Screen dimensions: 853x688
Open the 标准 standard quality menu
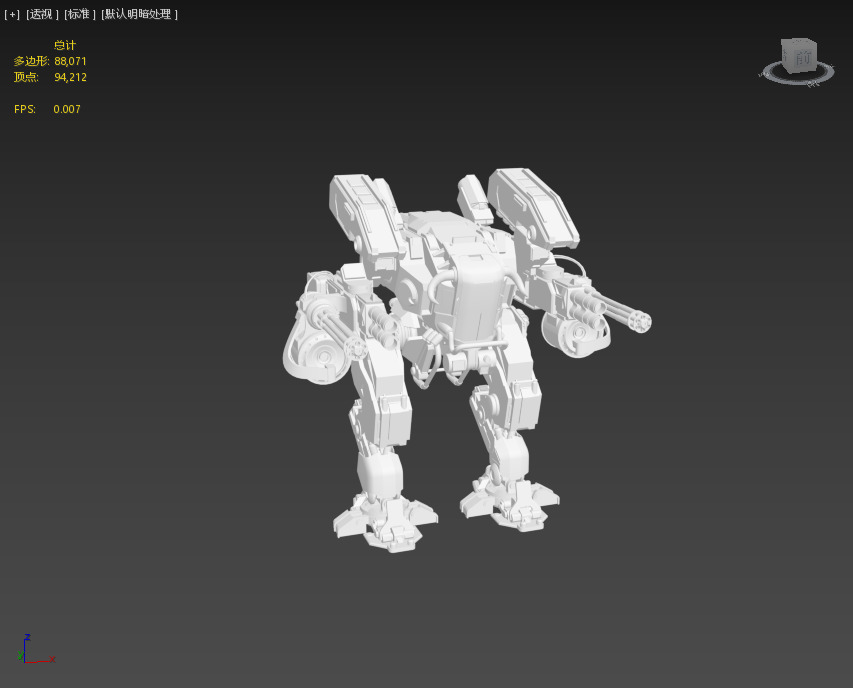[x=79, y=14]
